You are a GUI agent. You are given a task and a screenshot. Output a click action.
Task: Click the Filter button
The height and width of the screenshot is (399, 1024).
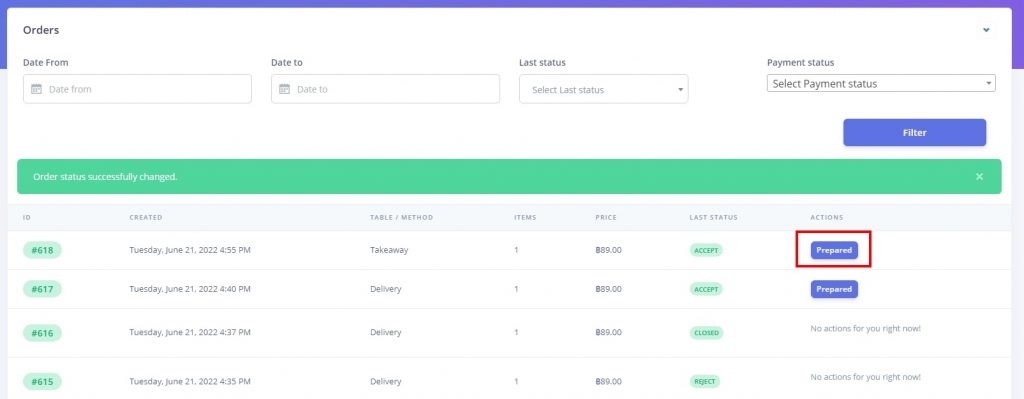pyautogui.click(x=914, y=133)
